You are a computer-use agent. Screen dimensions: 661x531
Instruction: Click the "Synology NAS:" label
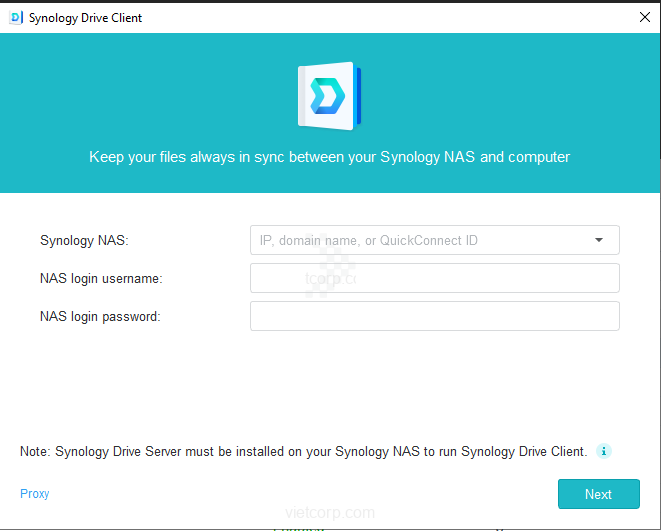click(85, 240)
